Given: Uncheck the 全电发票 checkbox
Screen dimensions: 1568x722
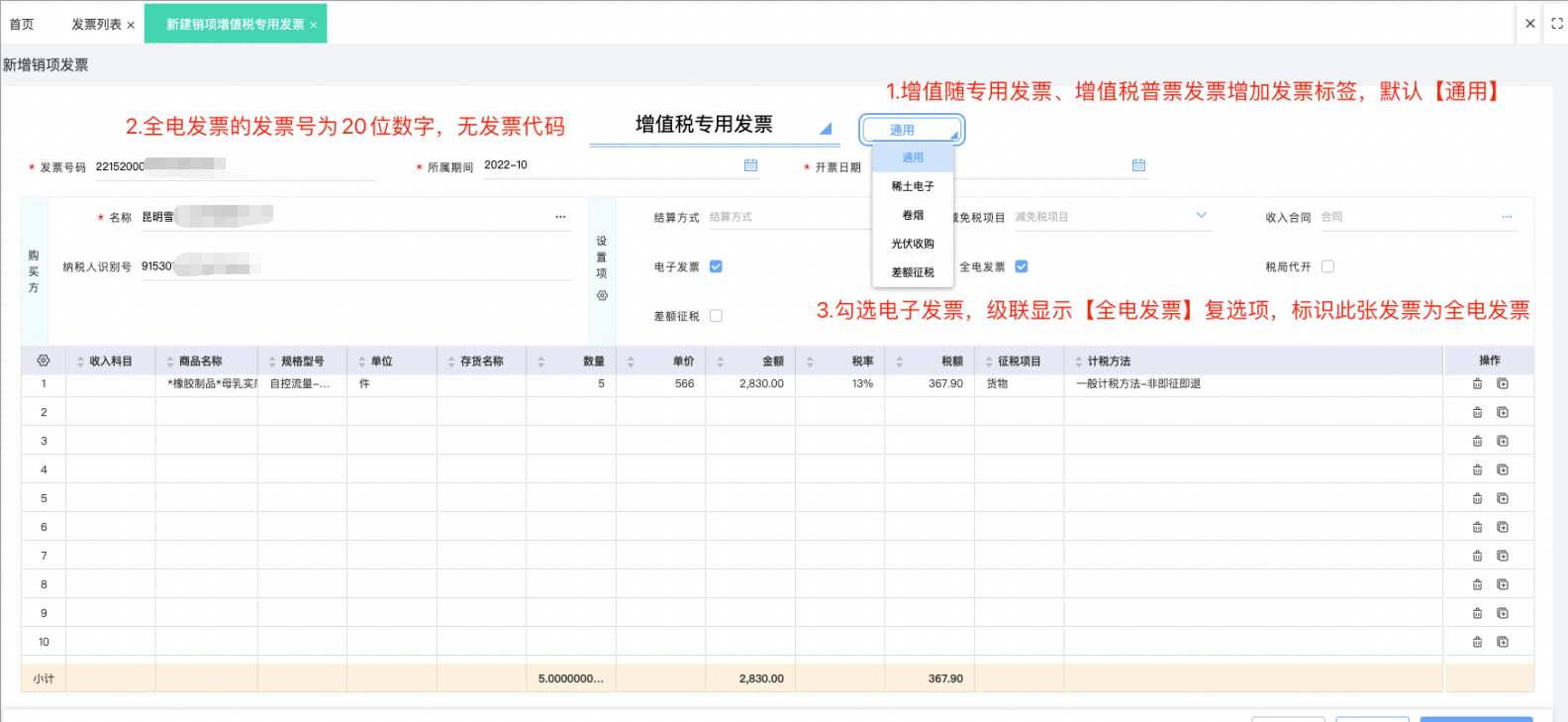Looking at the screenshot, I should click(1022, 266).
